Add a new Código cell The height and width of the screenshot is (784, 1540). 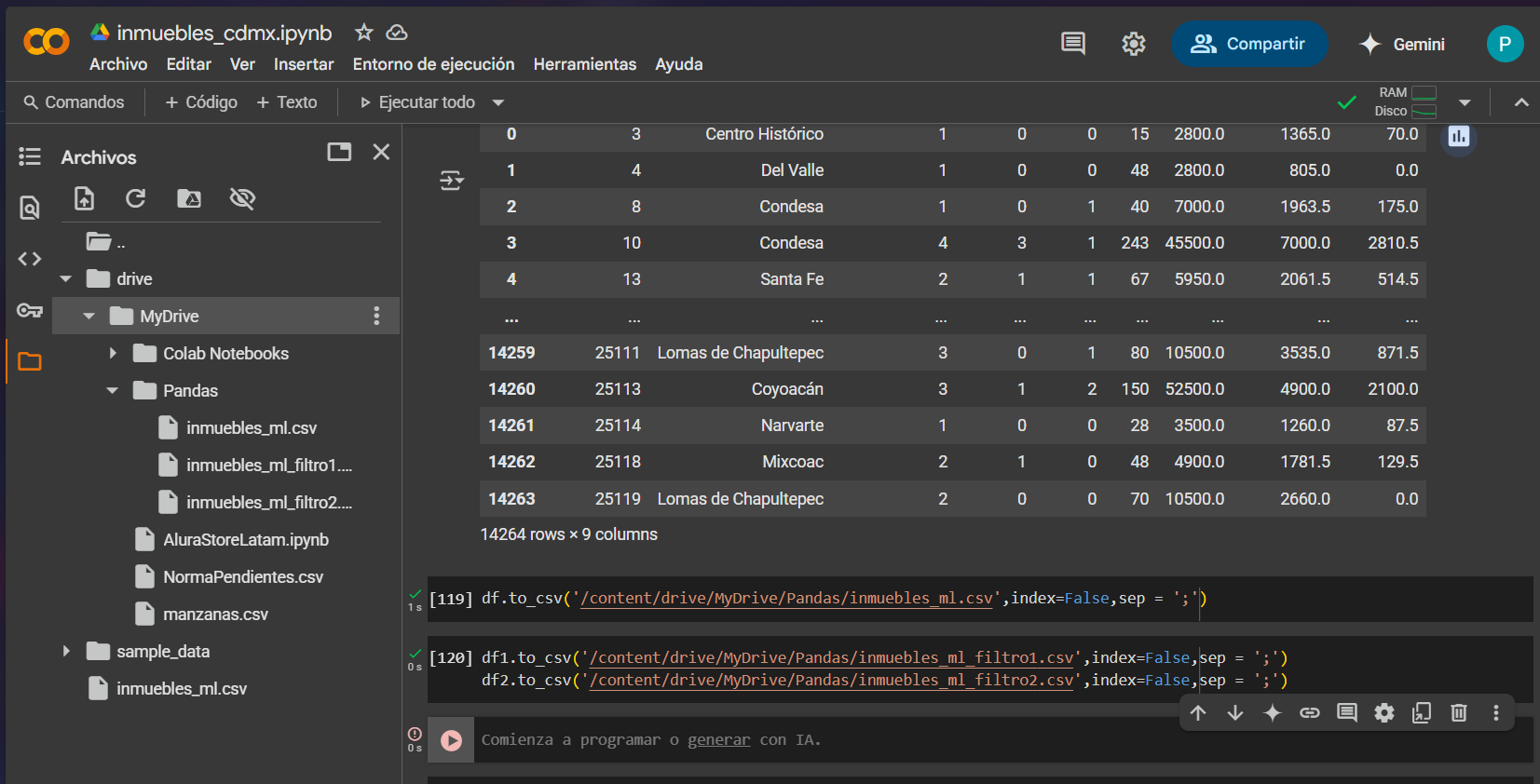[x=201, y=102]
